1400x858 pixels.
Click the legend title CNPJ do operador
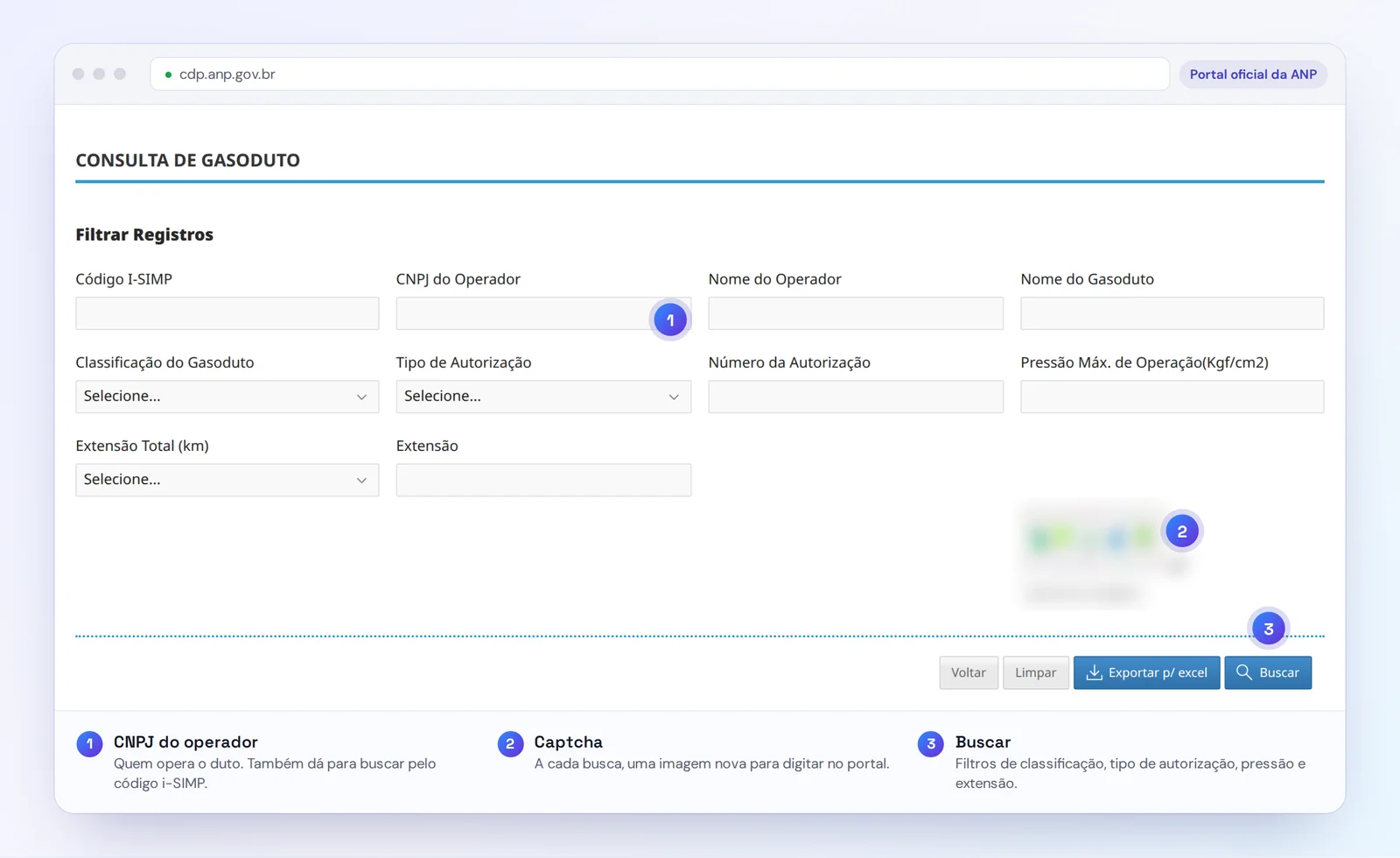point(185,742)
